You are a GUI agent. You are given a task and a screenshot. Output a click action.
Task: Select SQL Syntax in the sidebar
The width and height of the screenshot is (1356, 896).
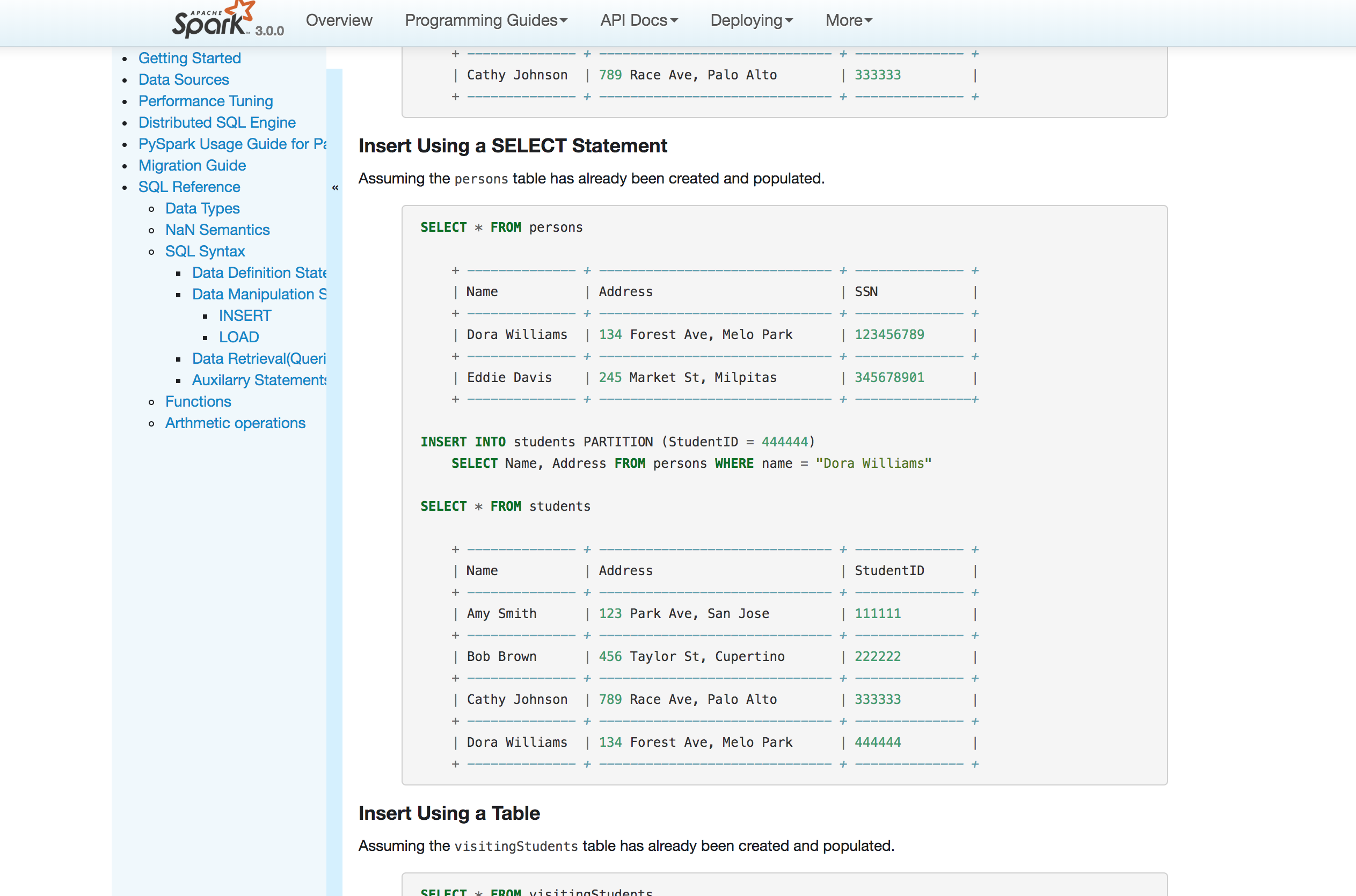205,252
